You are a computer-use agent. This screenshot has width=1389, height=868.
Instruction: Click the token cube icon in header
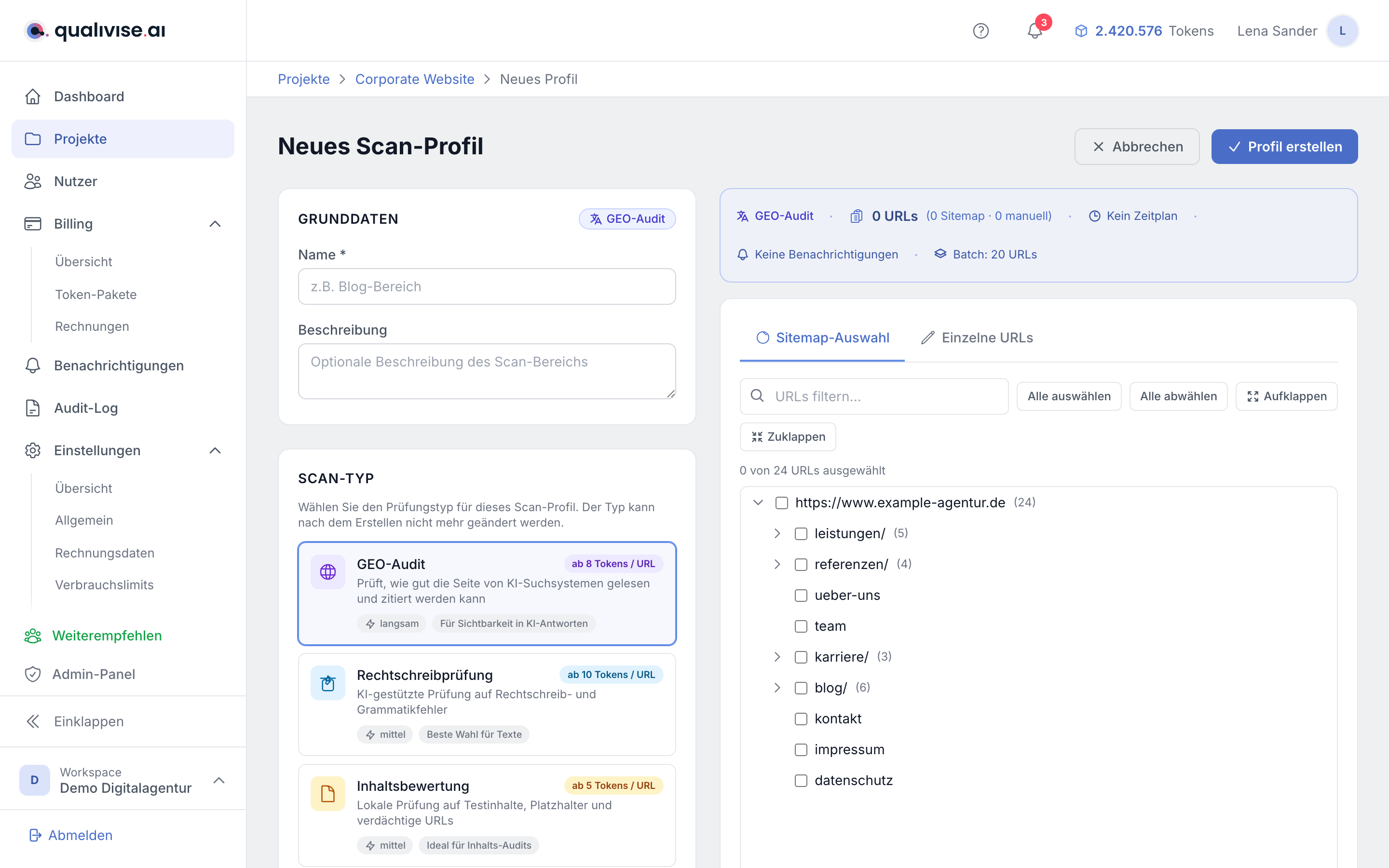pos(1081,31)
